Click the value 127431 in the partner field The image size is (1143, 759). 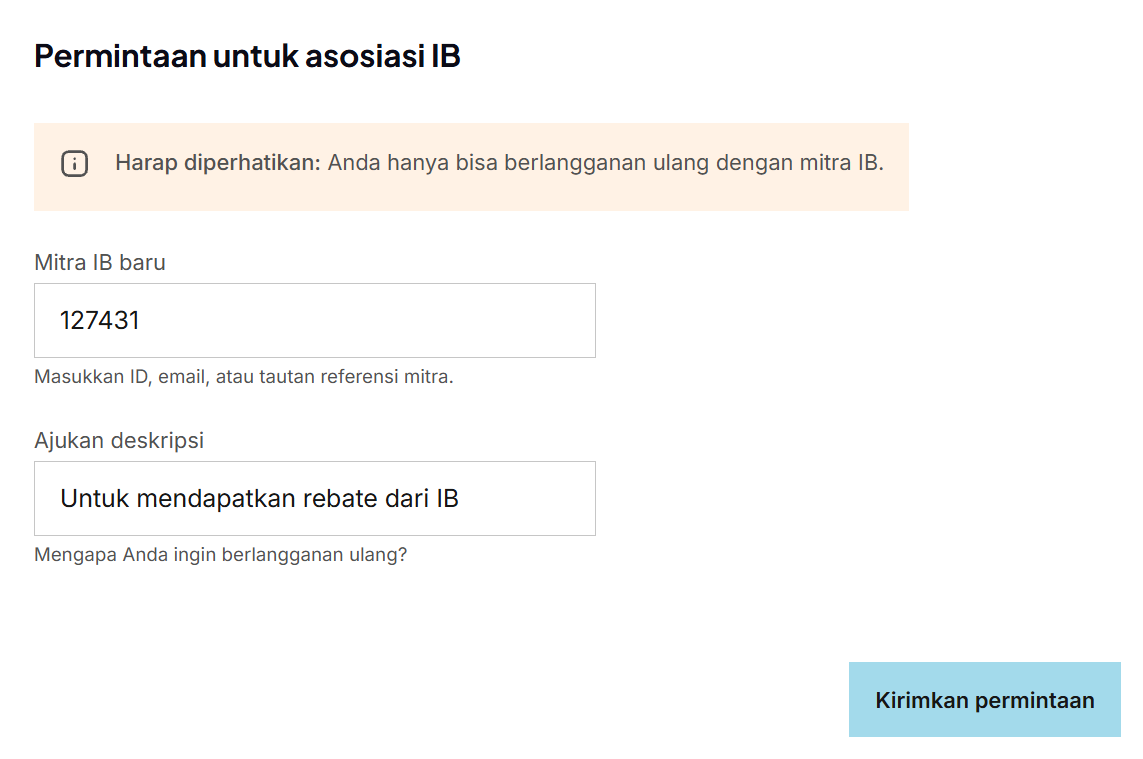point(100,321)
